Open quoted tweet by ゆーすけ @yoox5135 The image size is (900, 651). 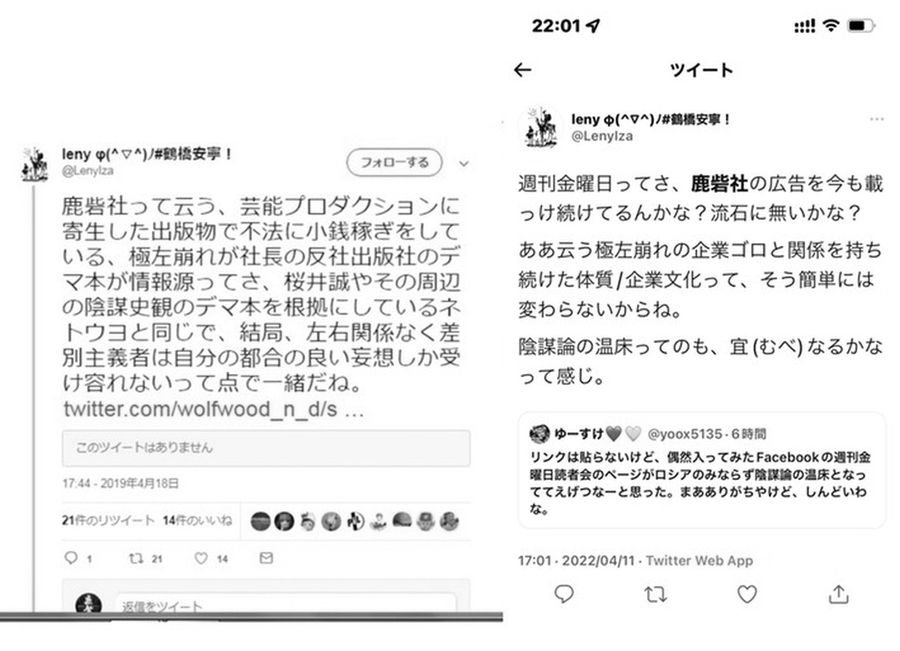pyautogui.click(x=701, y=470)
